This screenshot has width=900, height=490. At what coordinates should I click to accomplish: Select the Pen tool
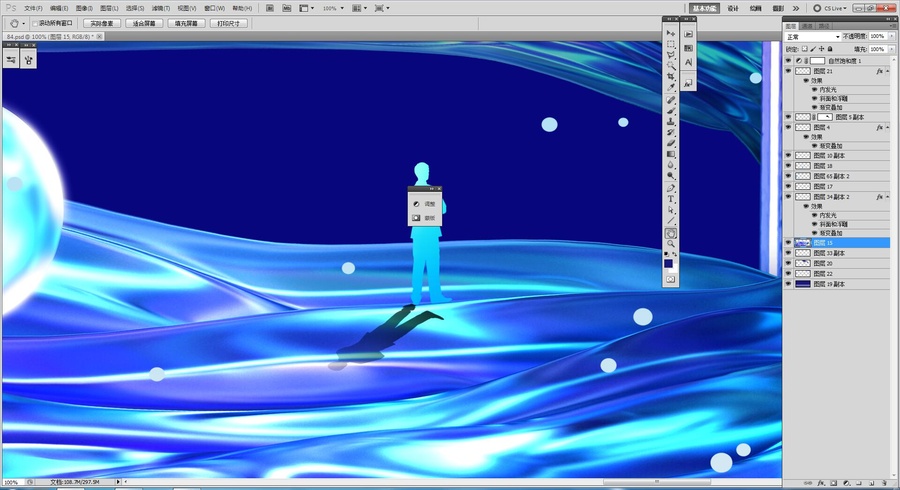coord(670,188)
